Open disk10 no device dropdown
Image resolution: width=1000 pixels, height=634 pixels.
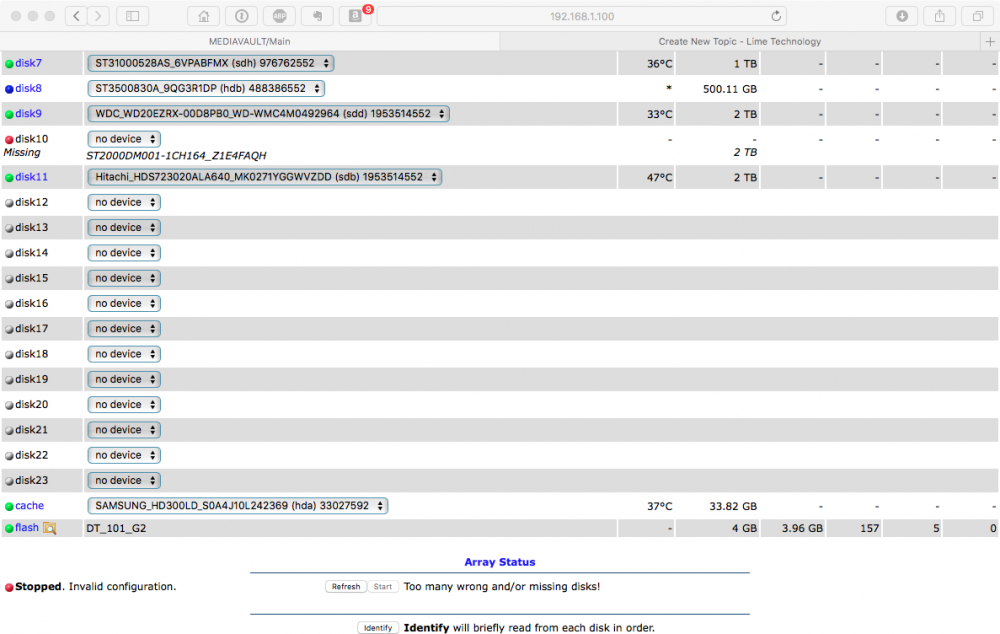coord(124,138)
